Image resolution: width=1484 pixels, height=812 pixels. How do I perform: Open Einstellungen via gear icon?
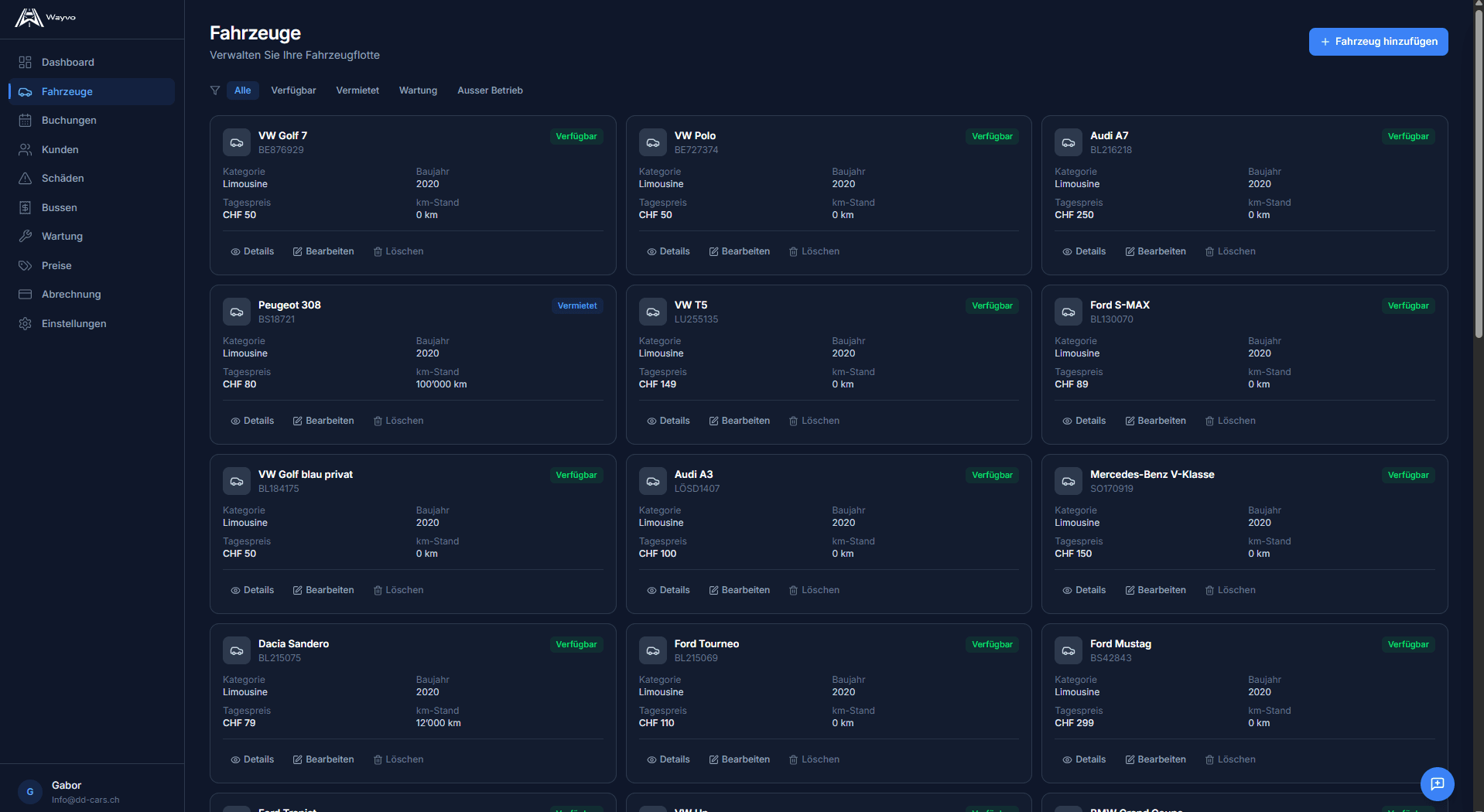click(x=26, y=324)
